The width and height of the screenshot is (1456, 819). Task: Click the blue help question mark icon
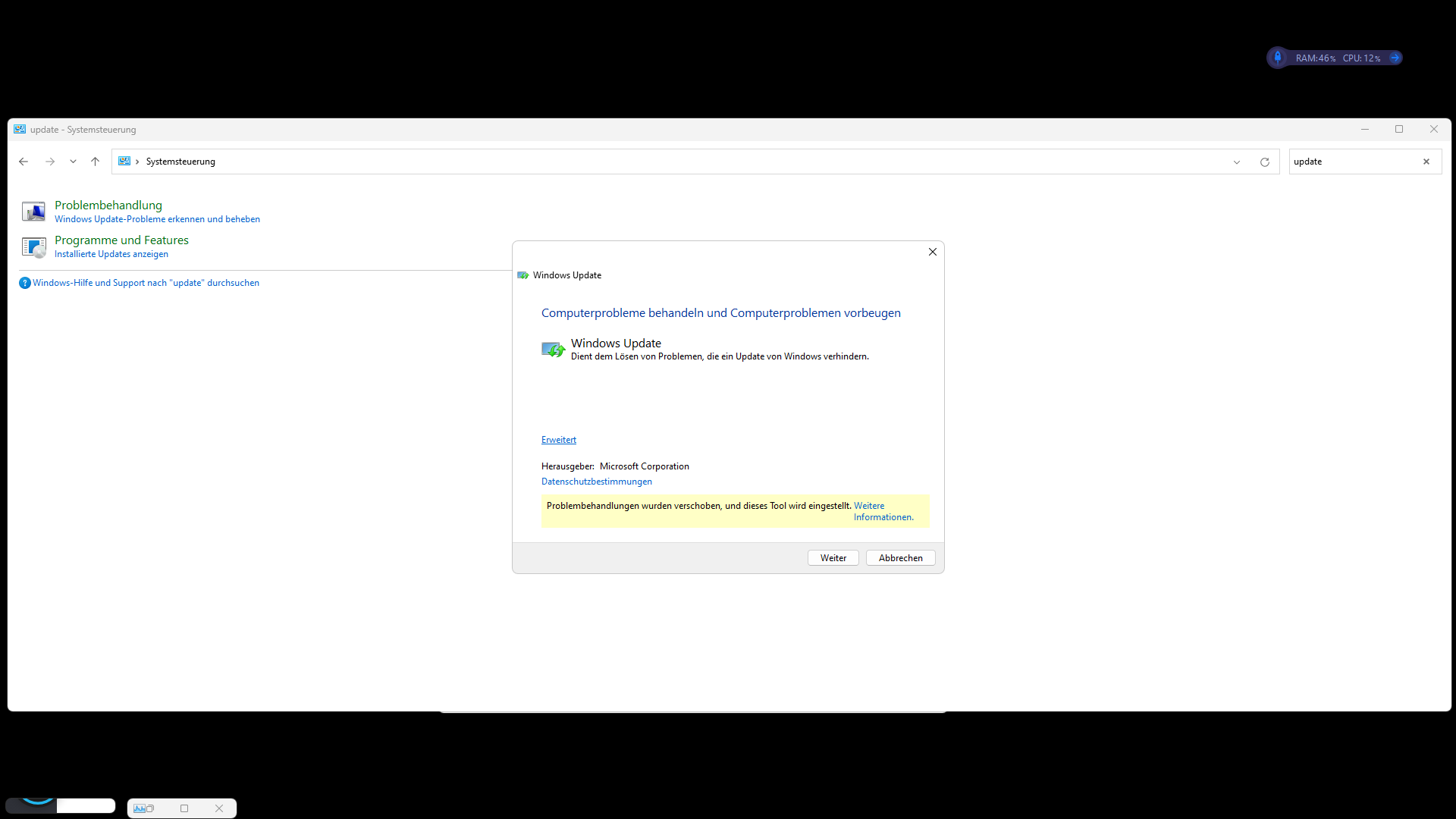(24, 283)
